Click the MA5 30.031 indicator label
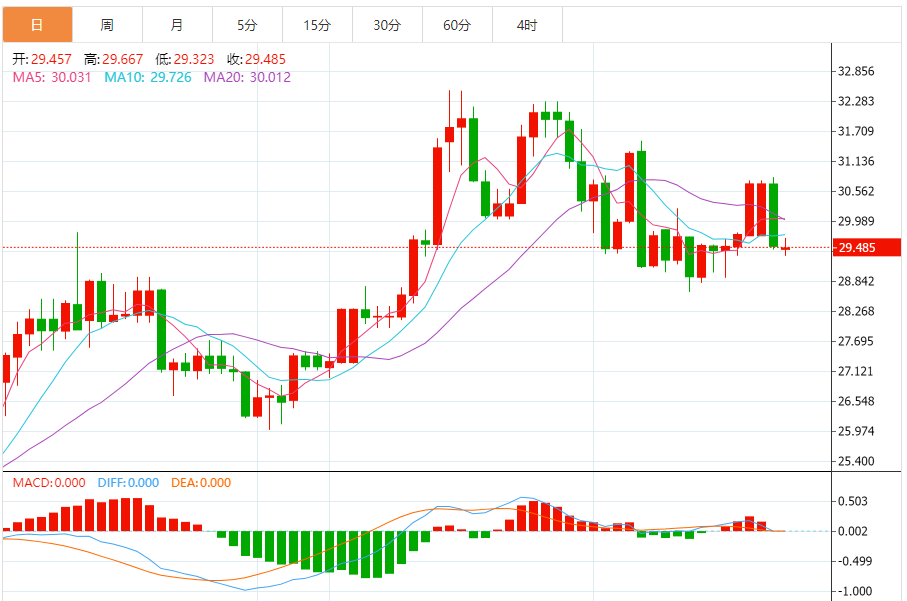Image resolution: width=907 pixels, height=601 pixels. point(52,77)
